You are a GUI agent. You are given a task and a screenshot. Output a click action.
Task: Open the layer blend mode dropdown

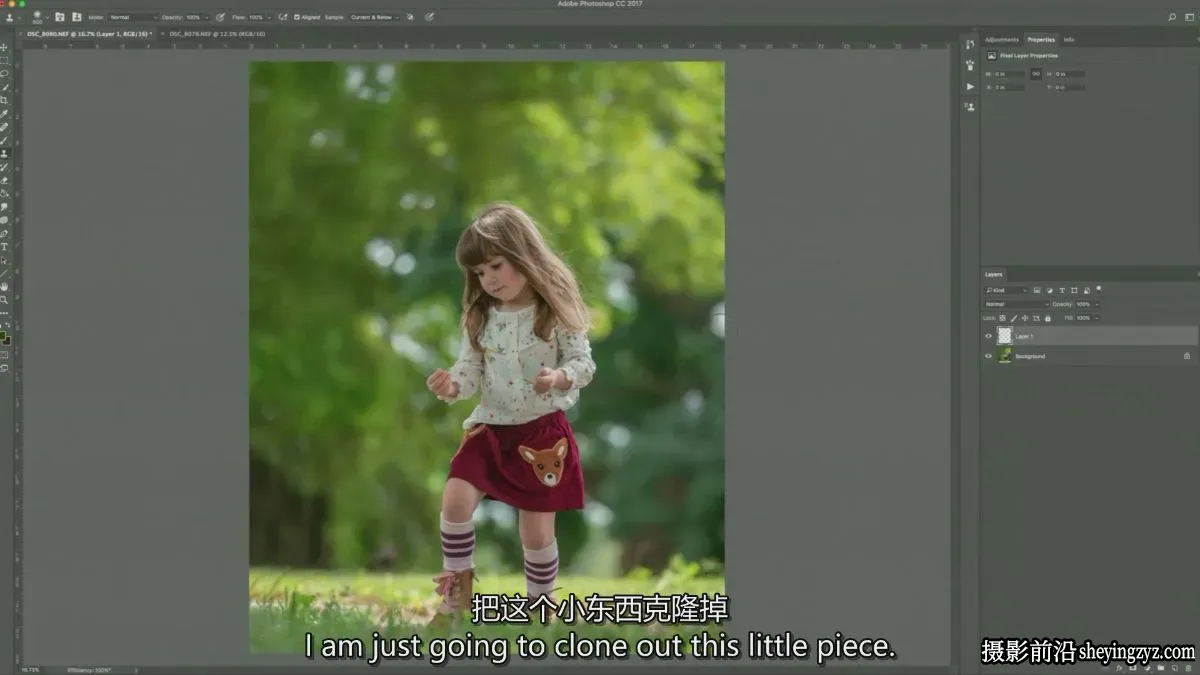coord(1017,304)
